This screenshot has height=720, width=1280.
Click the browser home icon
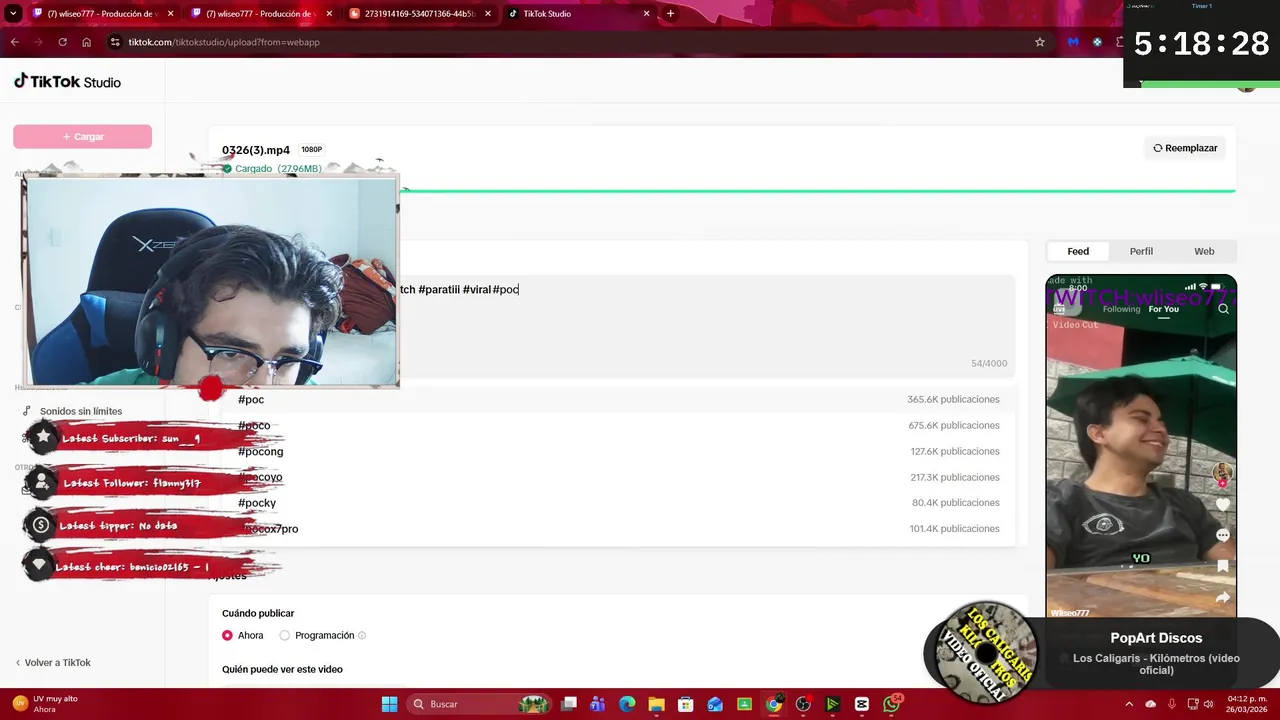click(x=86, y=42)
